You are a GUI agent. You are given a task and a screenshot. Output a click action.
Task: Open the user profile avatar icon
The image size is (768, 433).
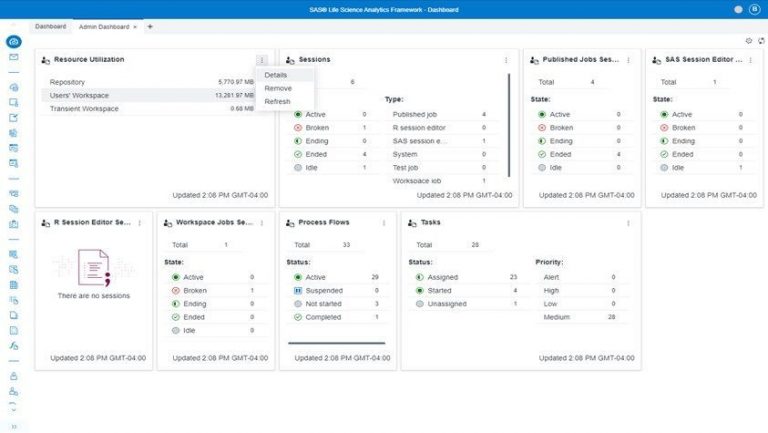pos(755,9)
